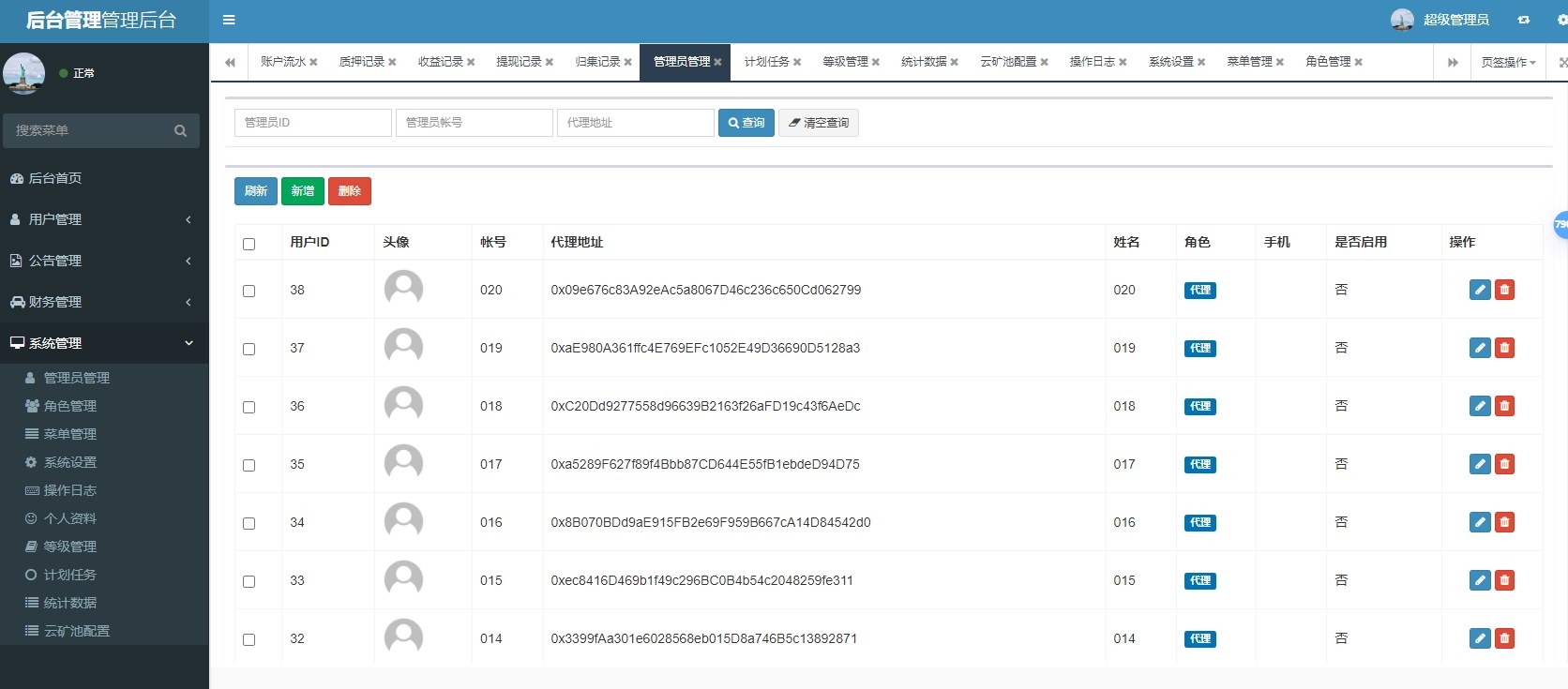
Task: Click the 清空查询 button
Action: pyautogui.click(x=818, y=123)
